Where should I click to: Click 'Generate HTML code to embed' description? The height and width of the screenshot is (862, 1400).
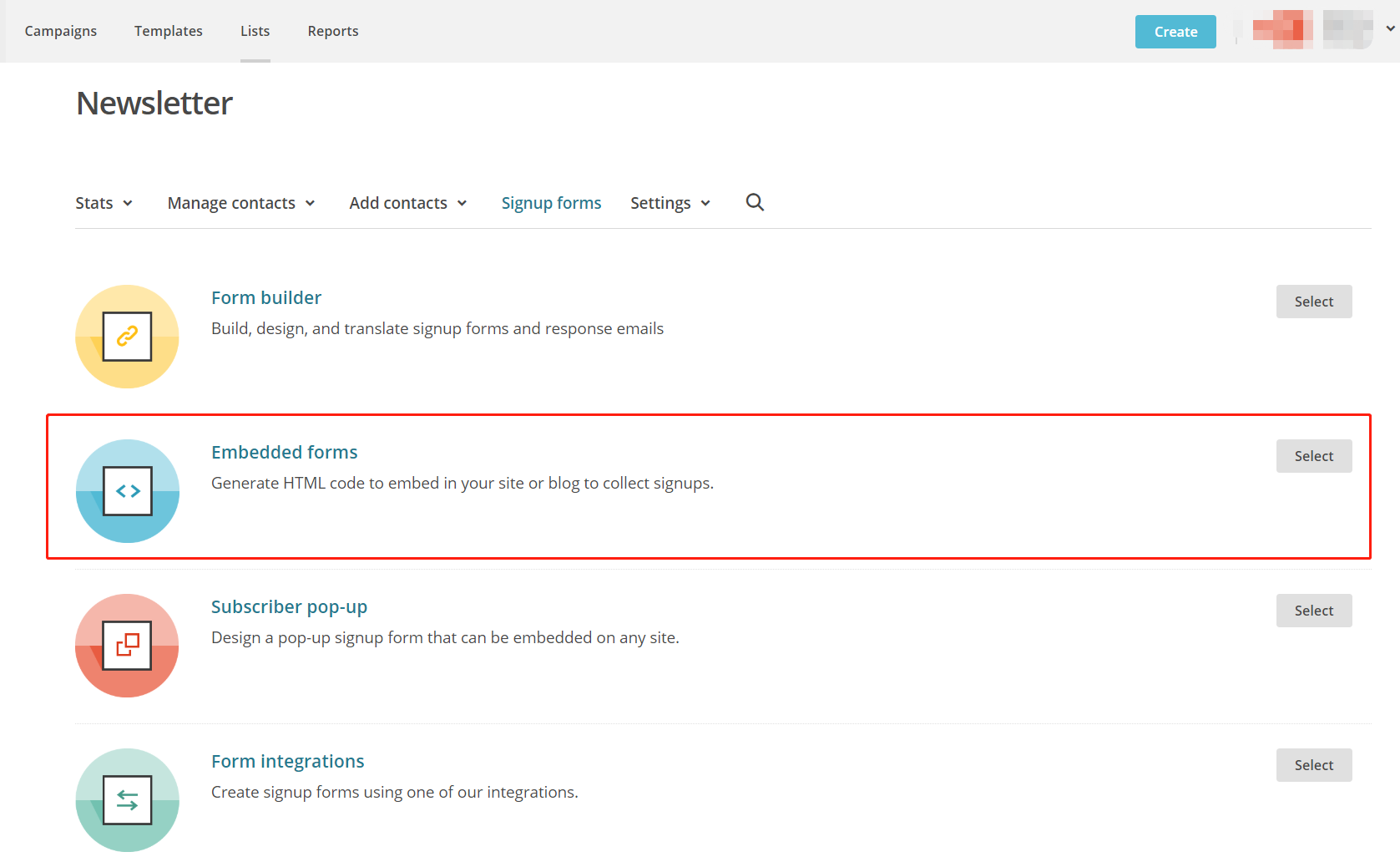click(x=462, y=483)
